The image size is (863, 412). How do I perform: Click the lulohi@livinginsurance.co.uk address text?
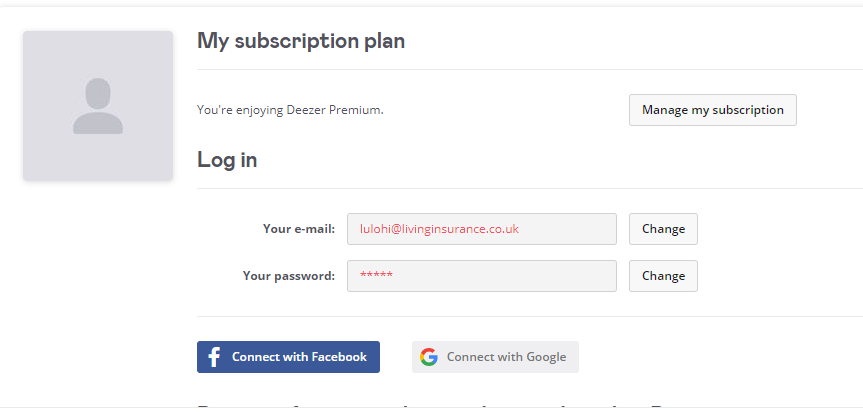439,229
